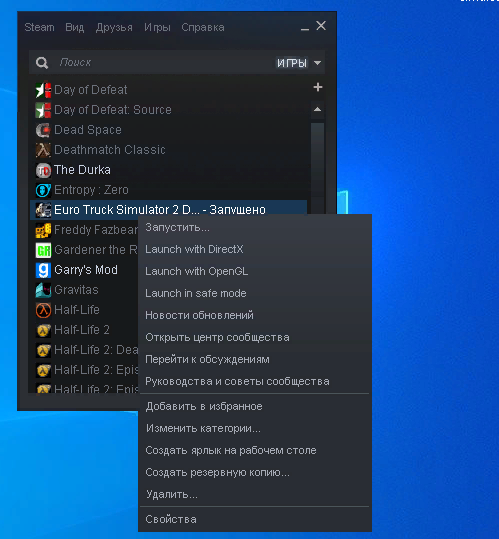Select the Half-Life 2 entry
499x539 pixels.
pos(84,330)
